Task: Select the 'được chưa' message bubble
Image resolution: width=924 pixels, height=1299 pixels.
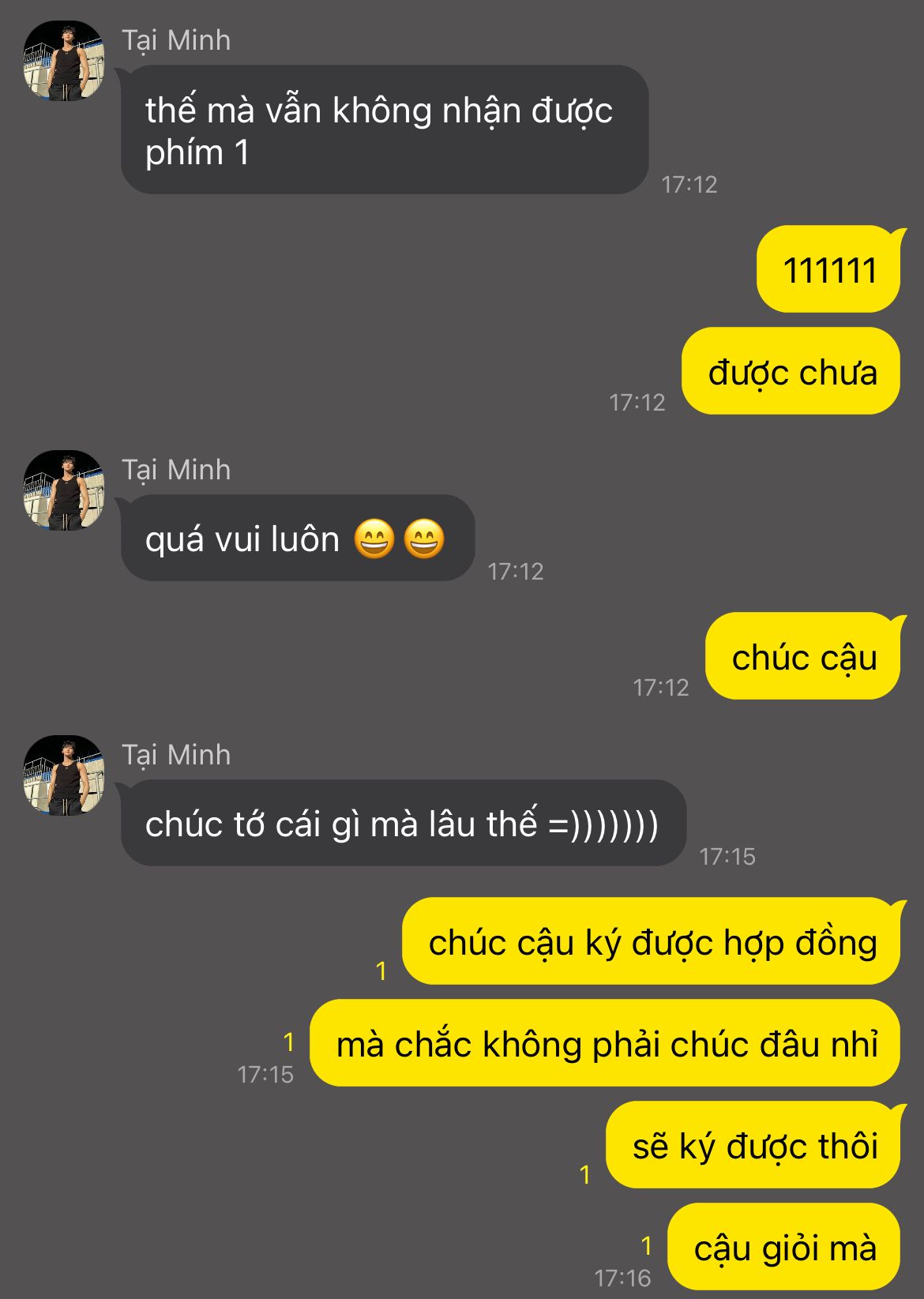Action: coord(792,371)
